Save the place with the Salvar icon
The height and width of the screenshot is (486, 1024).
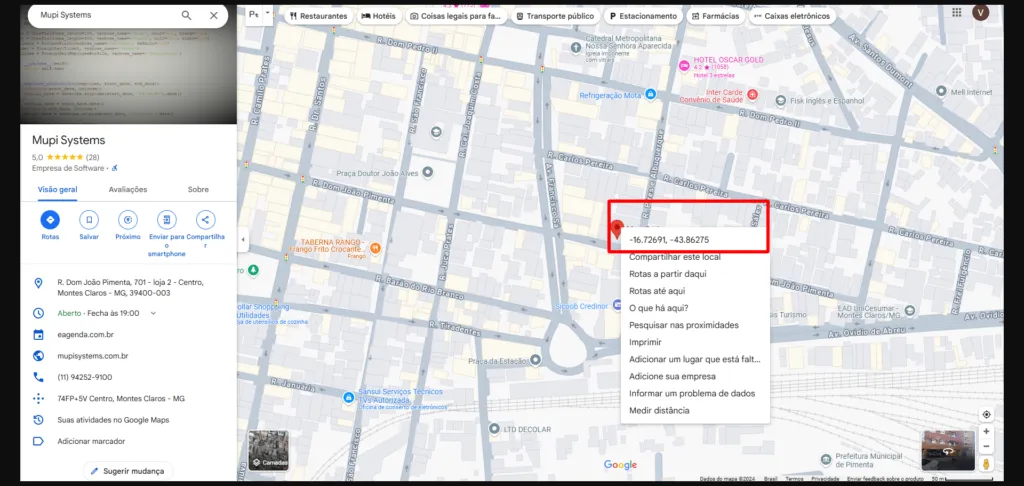click(89, 220)
